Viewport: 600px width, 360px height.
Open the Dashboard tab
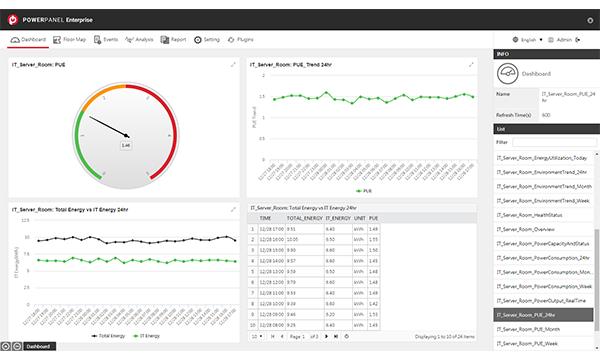click(28, 39)
